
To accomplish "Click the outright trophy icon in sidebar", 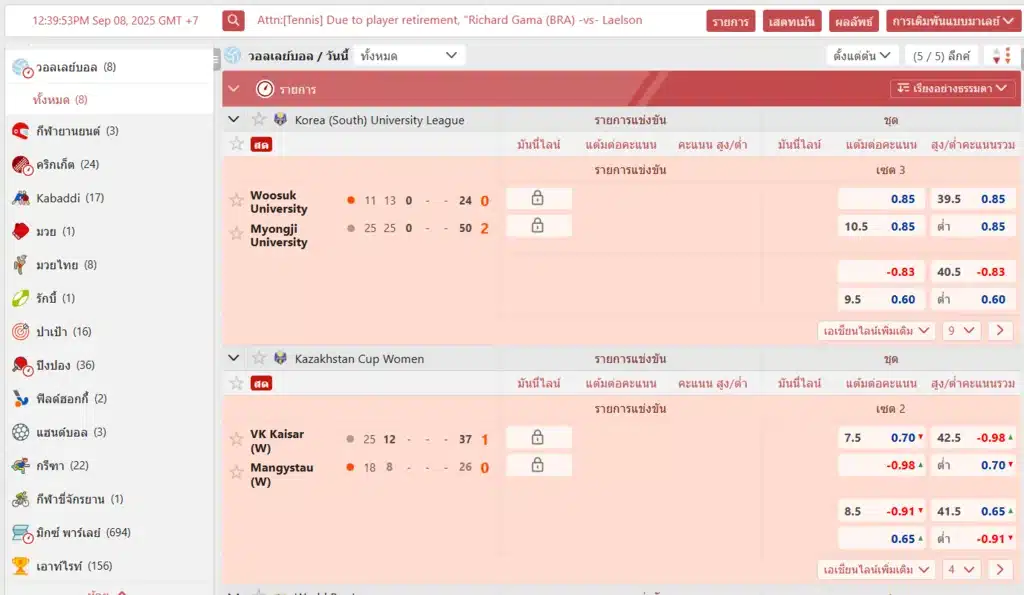I will 21,566.
